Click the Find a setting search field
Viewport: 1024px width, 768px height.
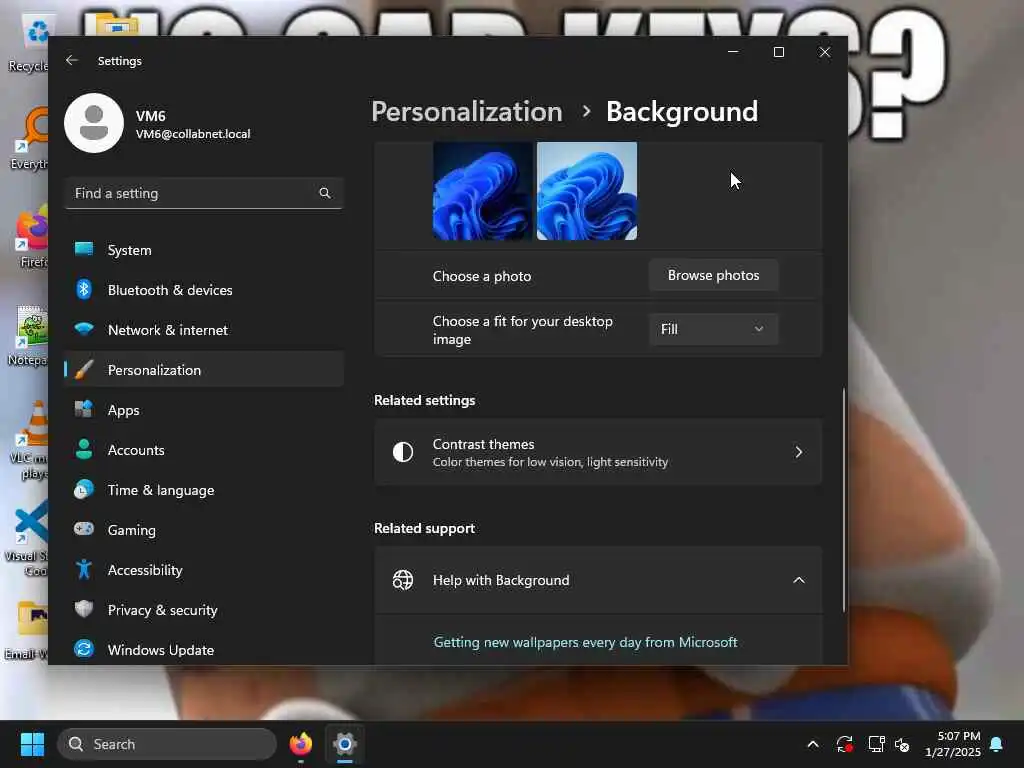pos(204,193)
